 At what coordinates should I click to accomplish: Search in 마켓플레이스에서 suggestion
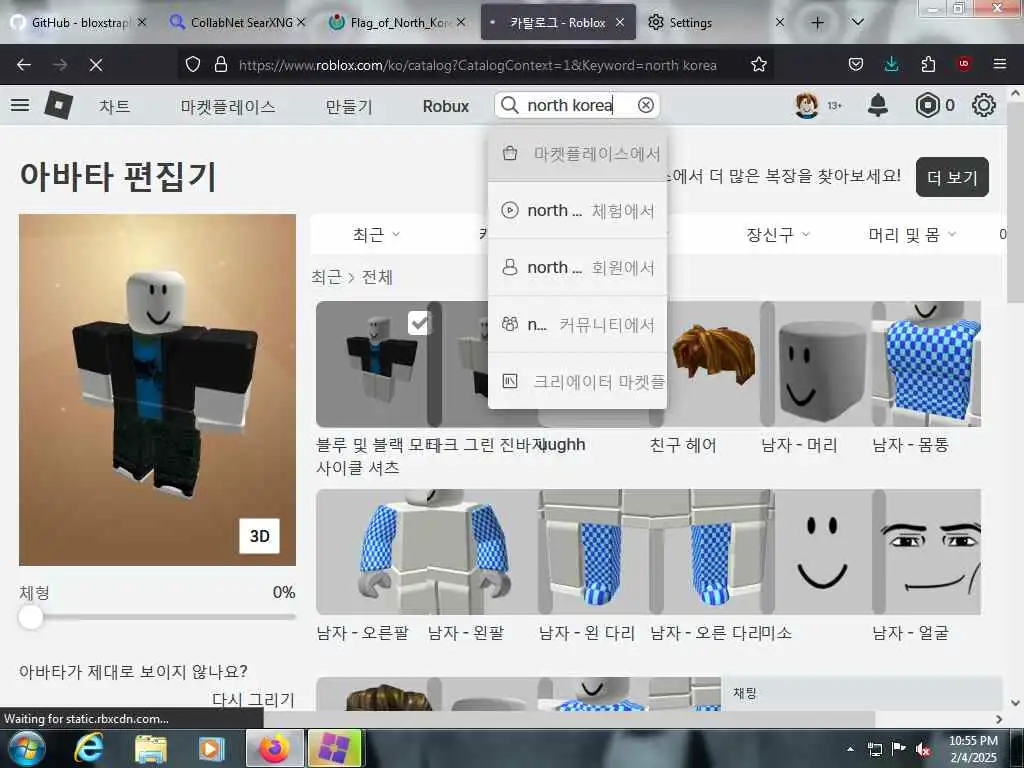(577, 153)
